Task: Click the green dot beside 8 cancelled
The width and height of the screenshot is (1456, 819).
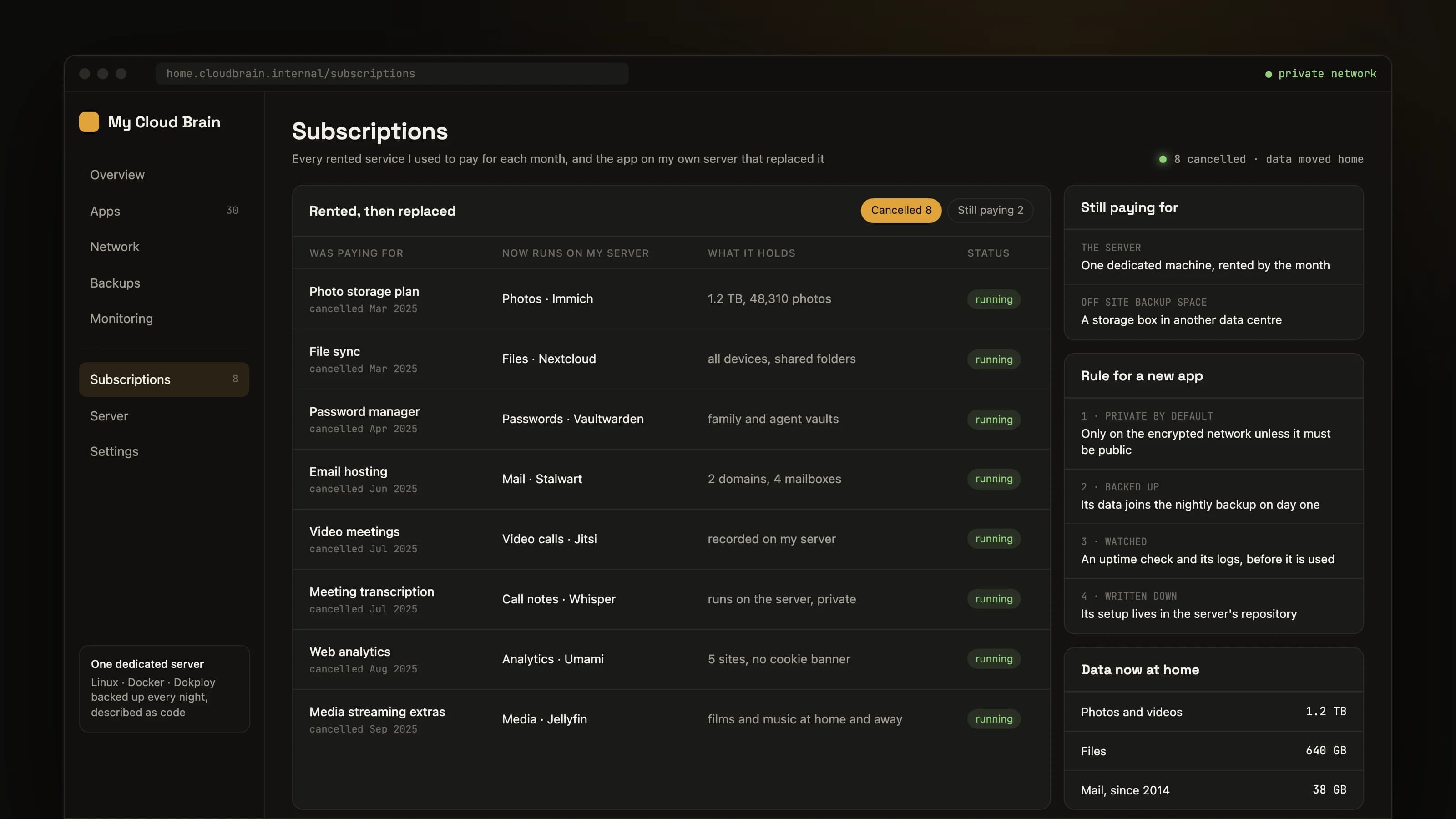Action: (x=1163, y=159)
